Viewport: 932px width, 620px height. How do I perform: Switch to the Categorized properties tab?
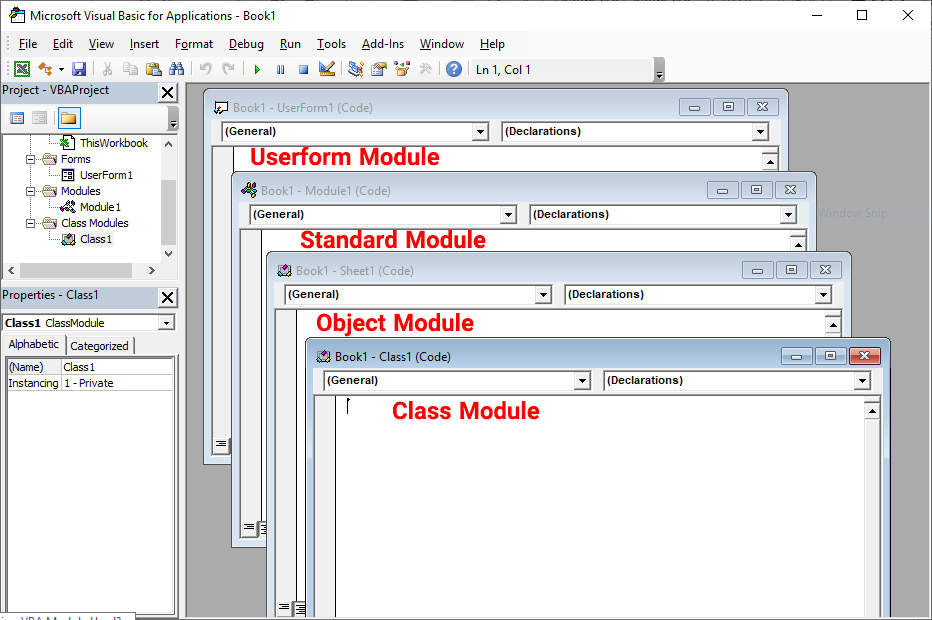(99, 346)
